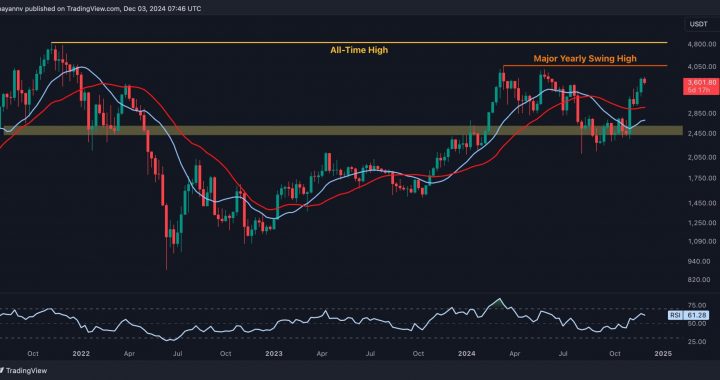The height and width of the screenshot is (380, 720).
Task: Click the 'All-Time High' annotation text
Action: coord(359,50)
